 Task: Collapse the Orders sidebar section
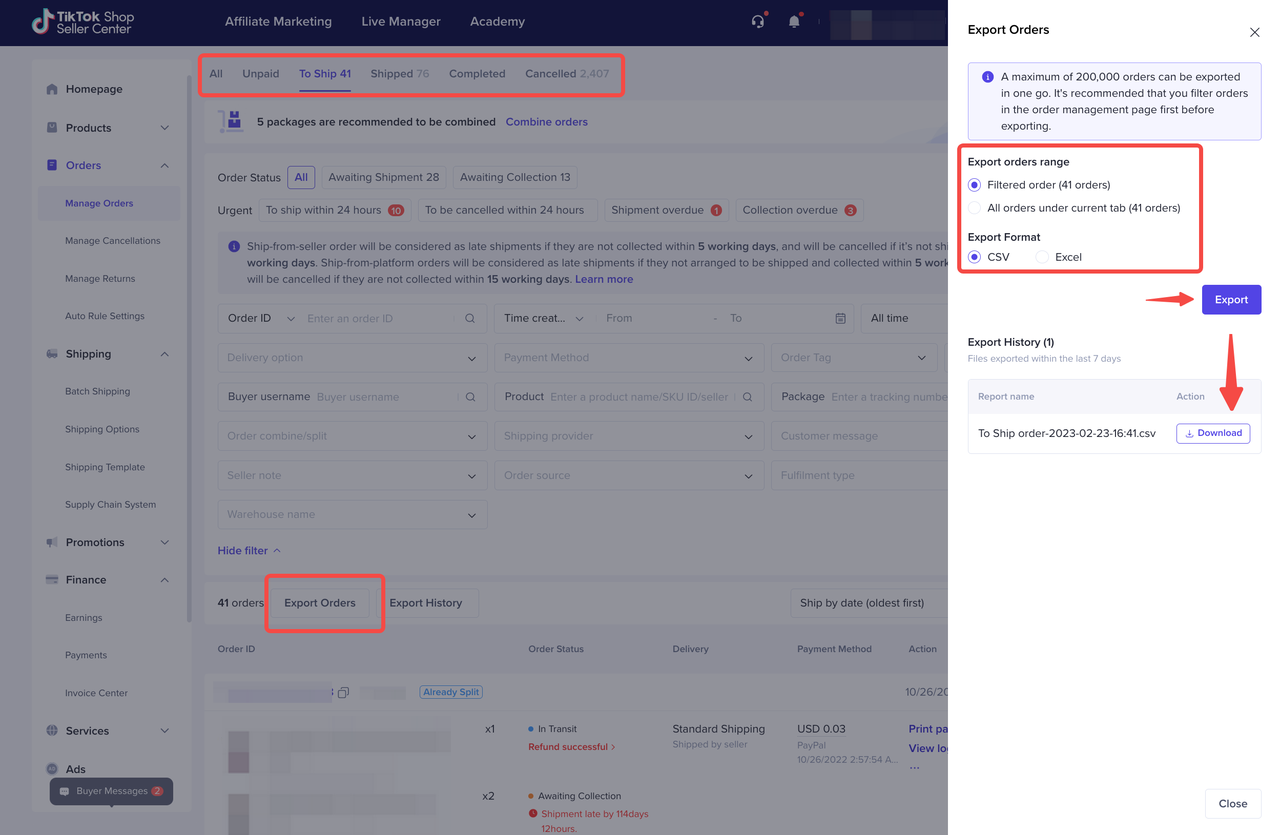165,166
